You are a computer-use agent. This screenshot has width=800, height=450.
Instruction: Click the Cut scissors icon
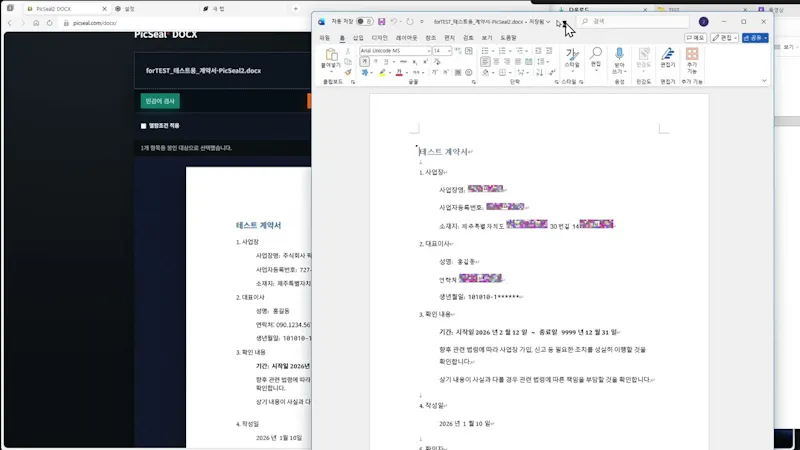(x=348, y=51)
